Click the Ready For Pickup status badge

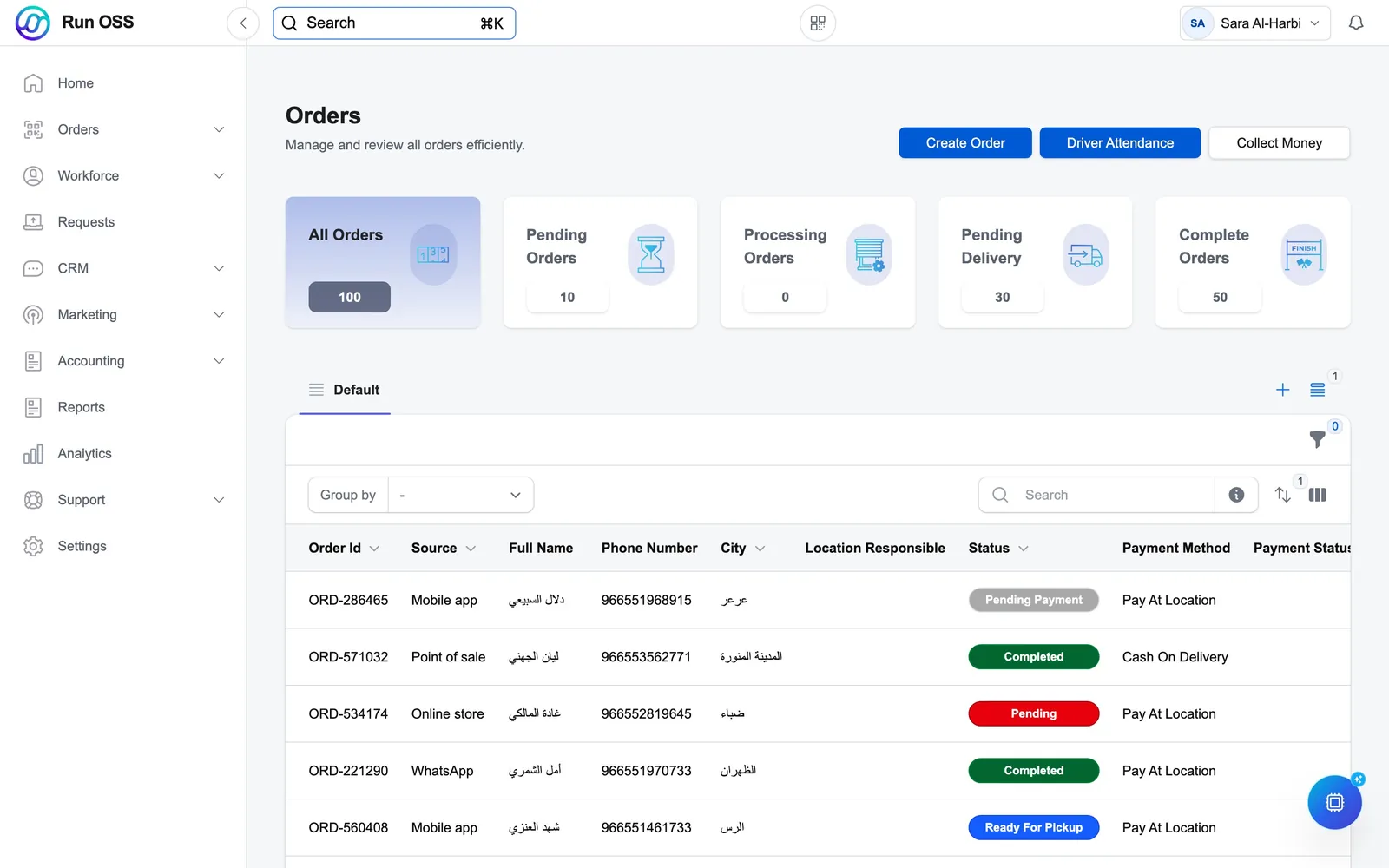[x=1033, y=827]
